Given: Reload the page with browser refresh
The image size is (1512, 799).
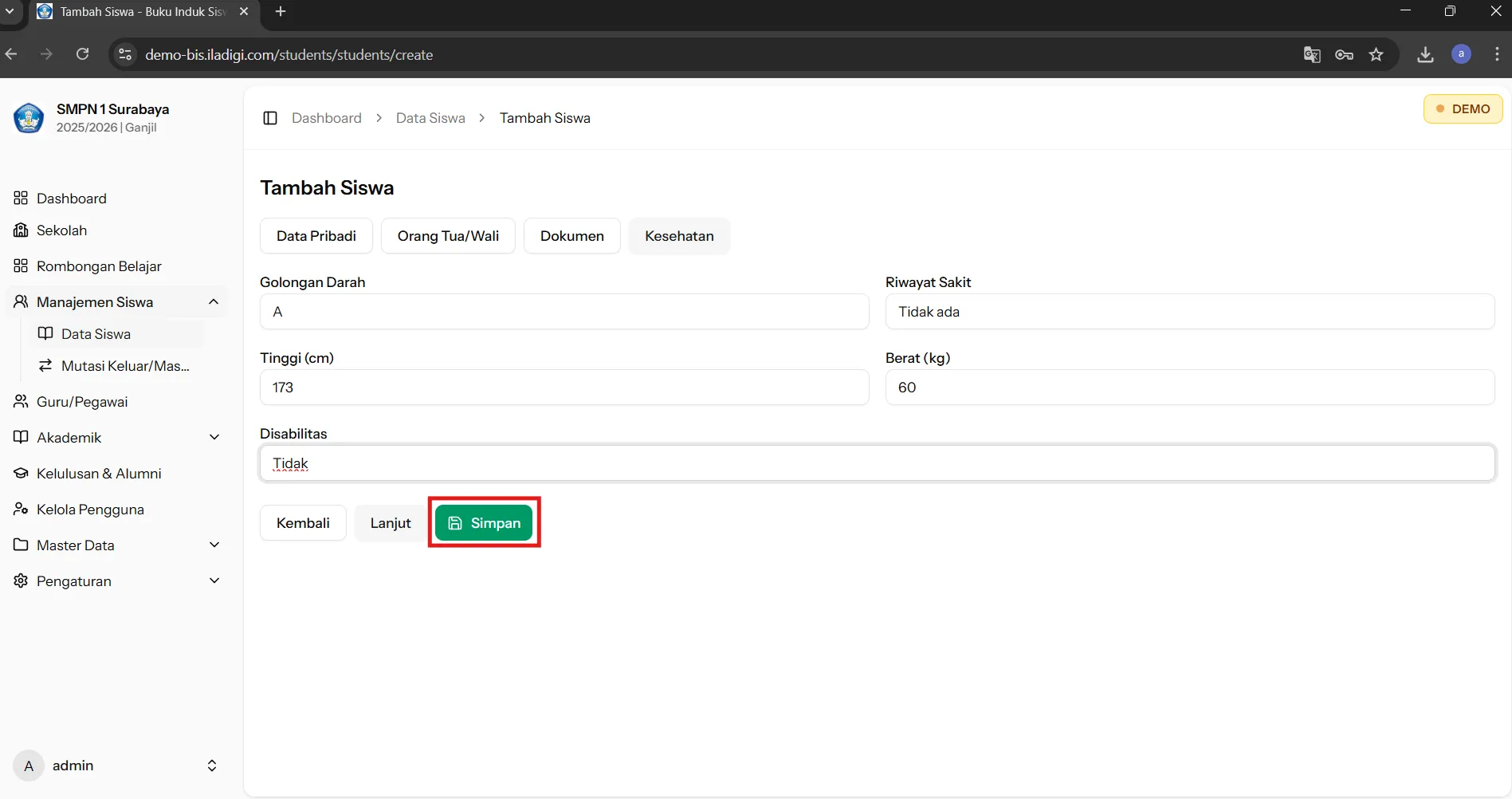Looking at the screenshot, I should (82, 54).
